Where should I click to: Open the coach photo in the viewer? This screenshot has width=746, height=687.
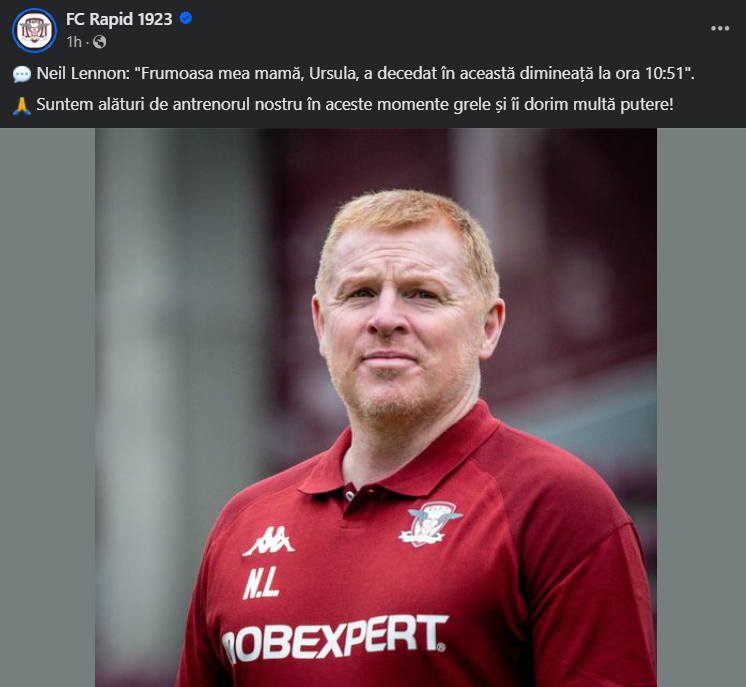click(x=376, y=407)
